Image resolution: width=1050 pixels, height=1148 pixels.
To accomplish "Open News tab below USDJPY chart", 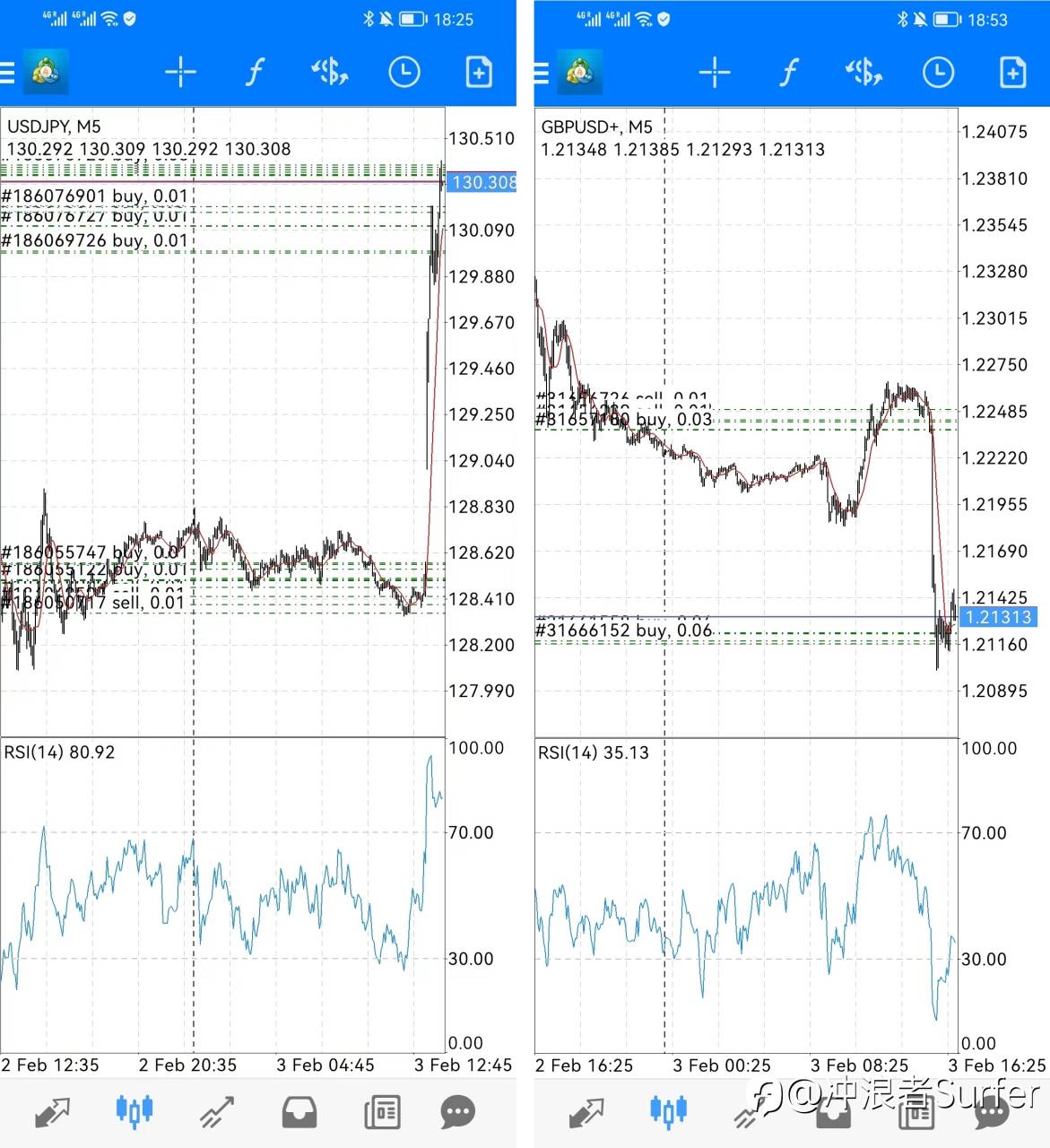I will click(x=382, y=1112).
